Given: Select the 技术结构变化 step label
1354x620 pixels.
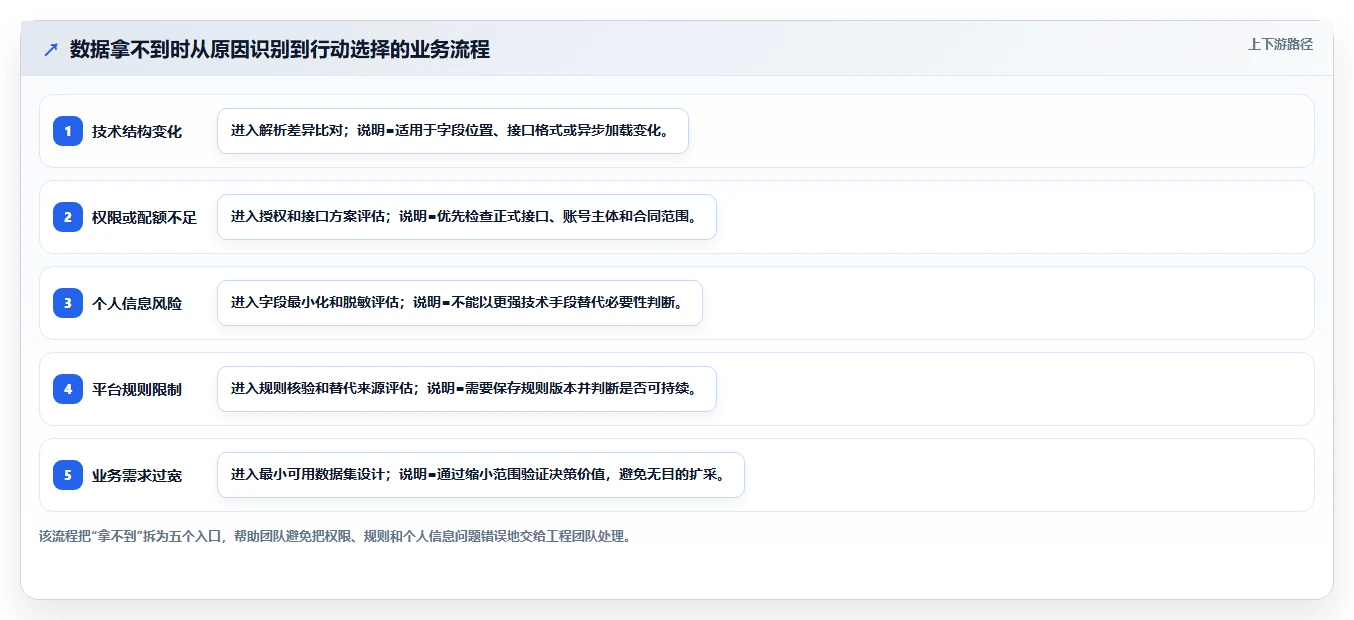Looking at the screenshot, I should (137, 131).
